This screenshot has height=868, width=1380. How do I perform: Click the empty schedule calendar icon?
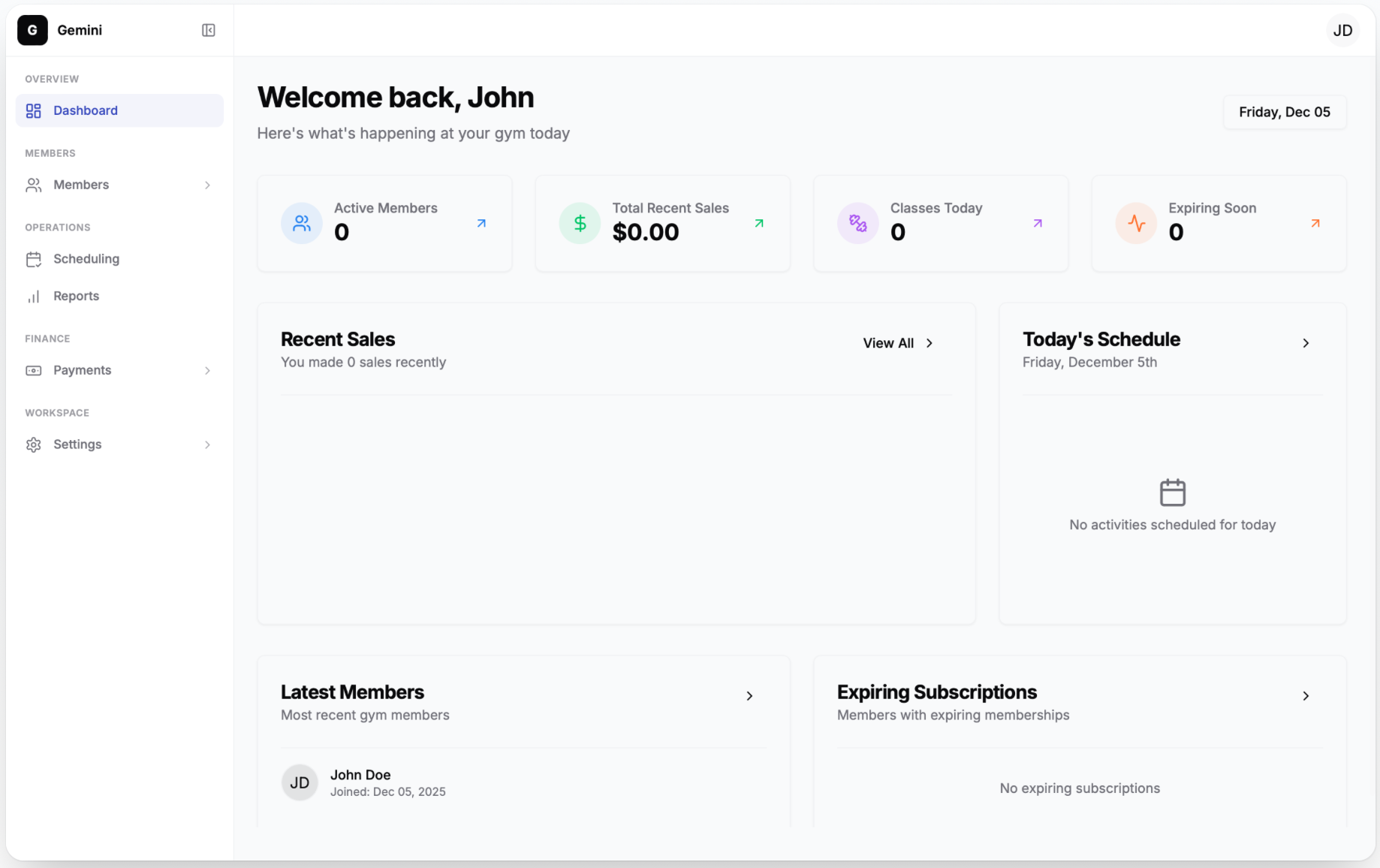pyautogui.click(x=1172, y=493)
